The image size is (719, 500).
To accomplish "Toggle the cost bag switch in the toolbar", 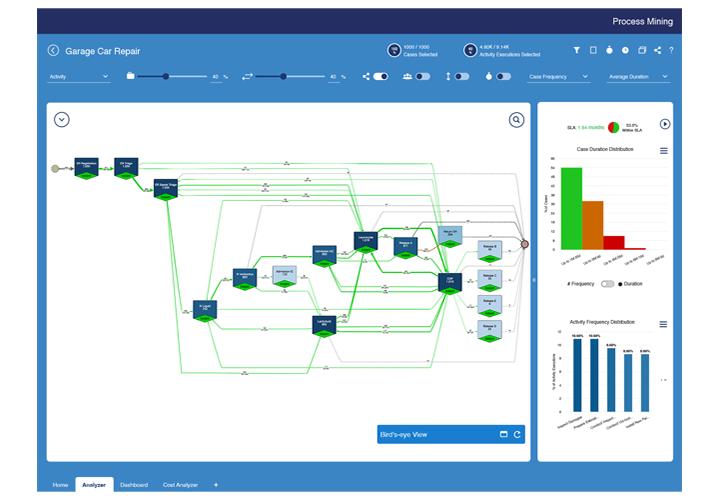I will point(503,76).
